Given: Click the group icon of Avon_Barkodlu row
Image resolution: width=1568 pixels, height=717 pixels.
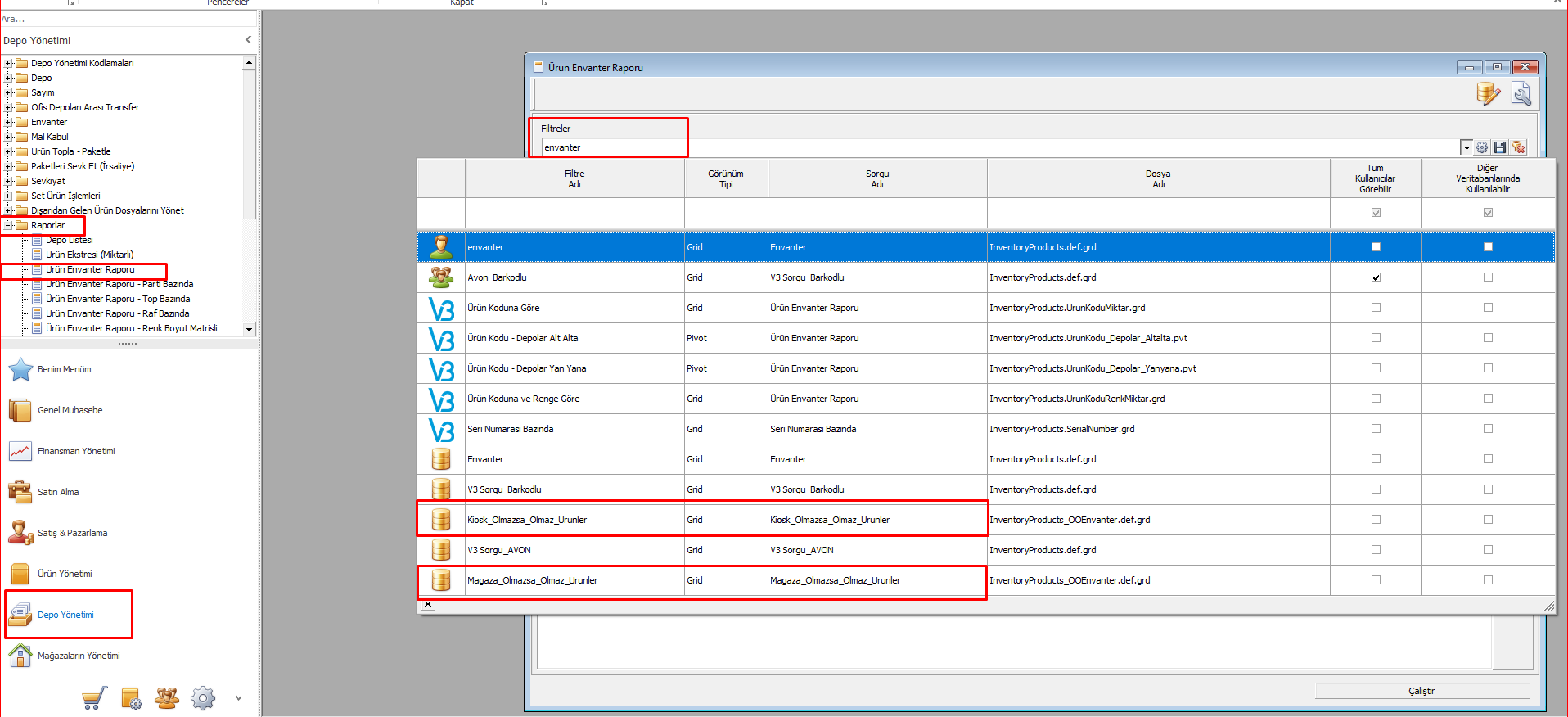Looking at the screenshot, I should [x=441, y=277].
